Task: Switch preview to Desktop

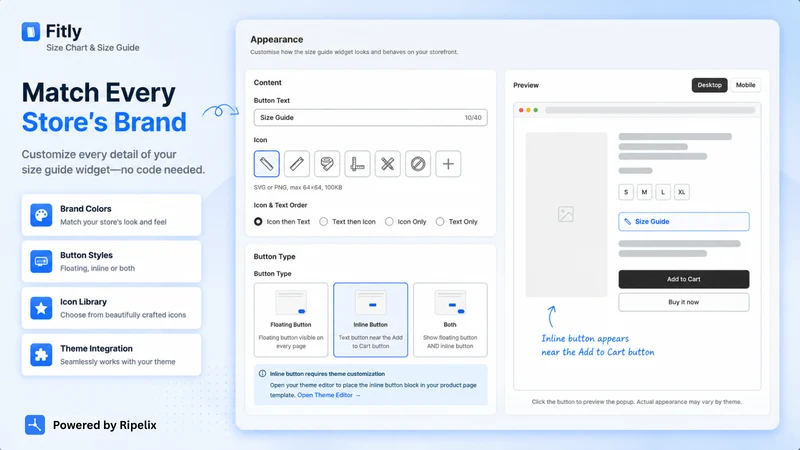Action: [x=709, y=85]
